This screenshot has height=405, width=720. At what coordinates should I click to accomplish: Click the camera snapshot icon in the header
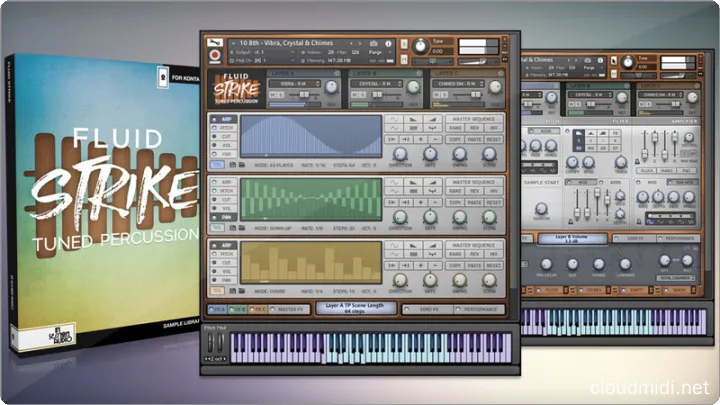pos(373,44)
